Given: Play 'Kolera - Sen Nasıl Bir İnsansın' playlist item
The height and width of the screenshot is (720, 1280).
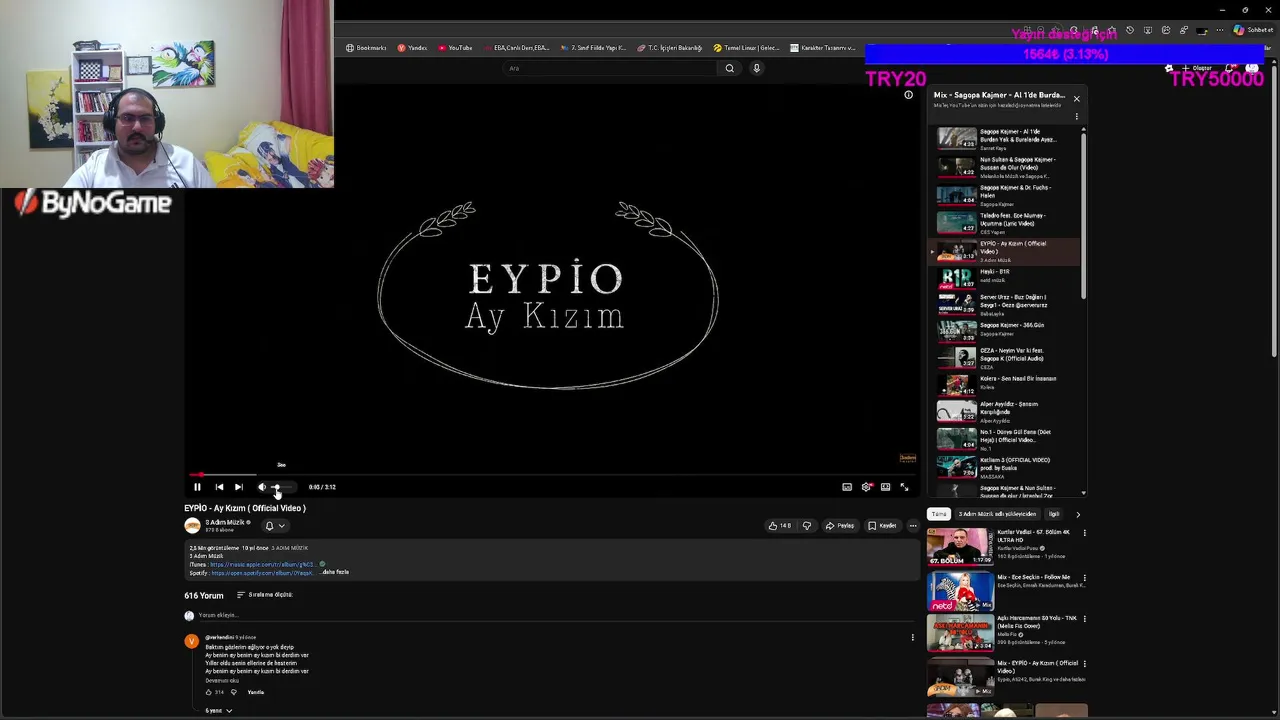Looking at the screenshot, I should click(x=1005, y=385).
